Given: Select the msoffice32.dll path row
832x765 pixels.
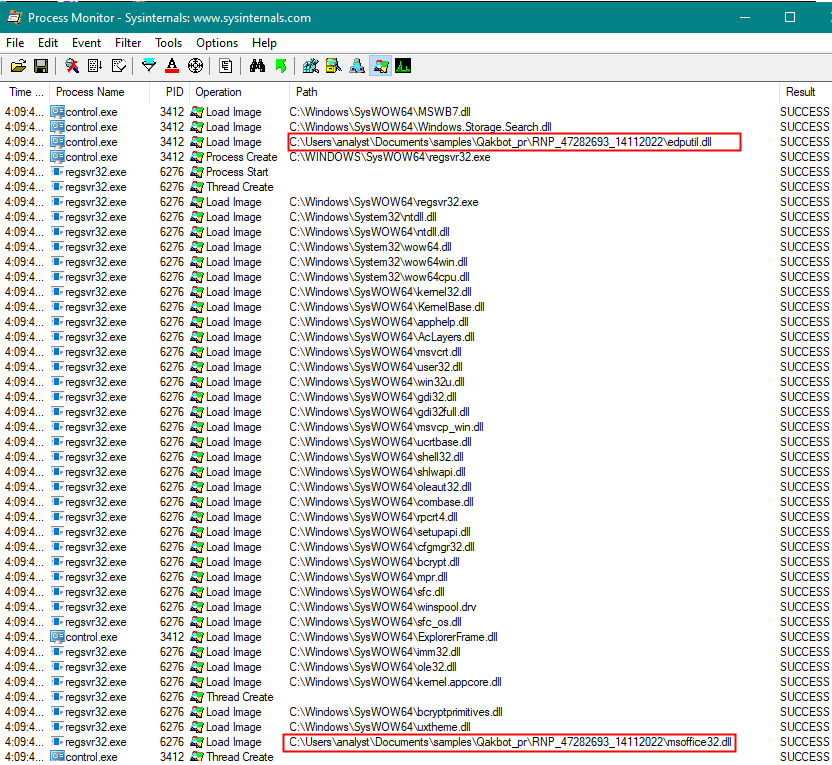Looking at the screenshot, I should tap(510, 742).
